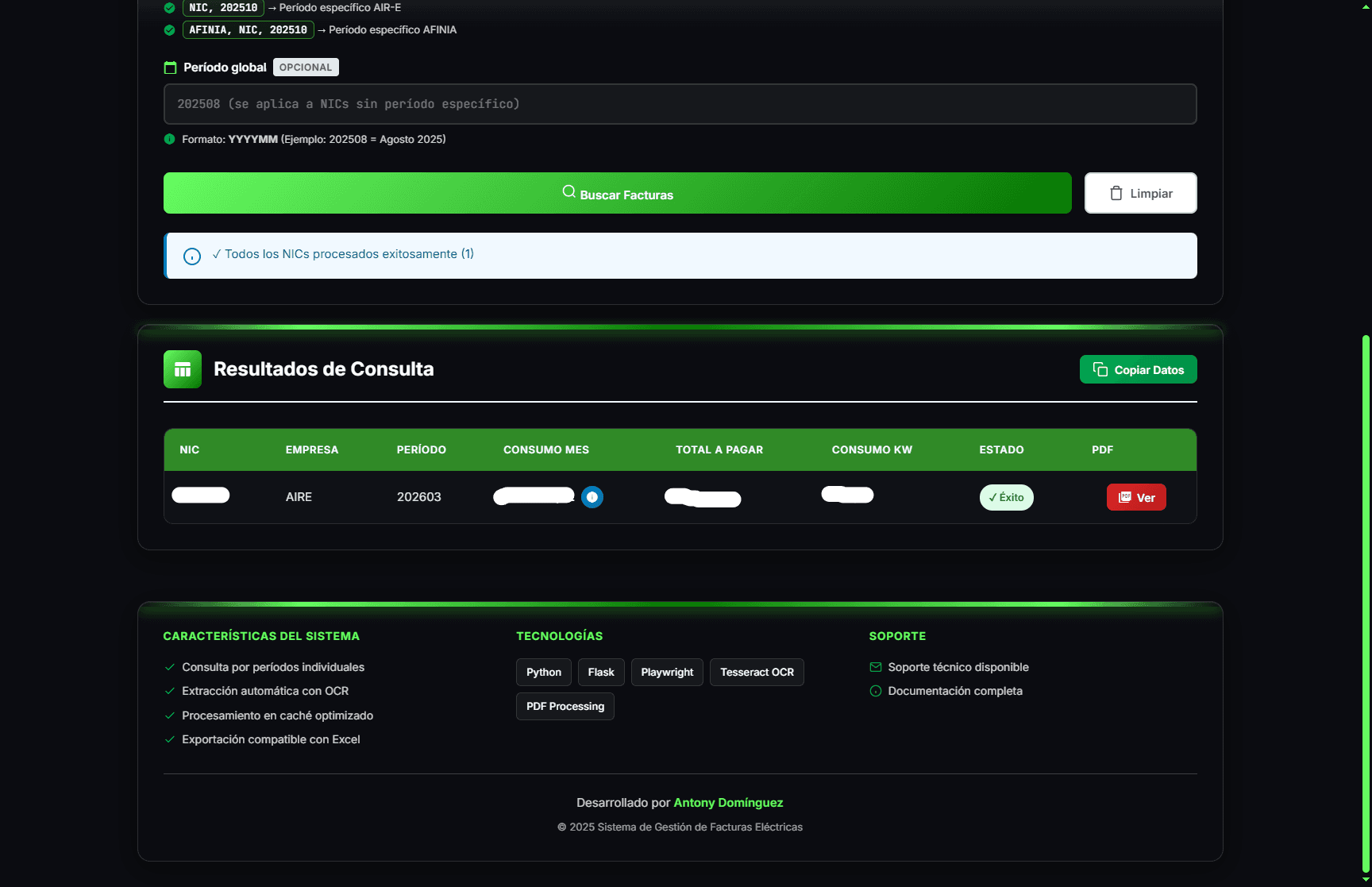This screenshot has height=887, width=1372.
Task: Click the Período global input field
Action: [680, 104]
